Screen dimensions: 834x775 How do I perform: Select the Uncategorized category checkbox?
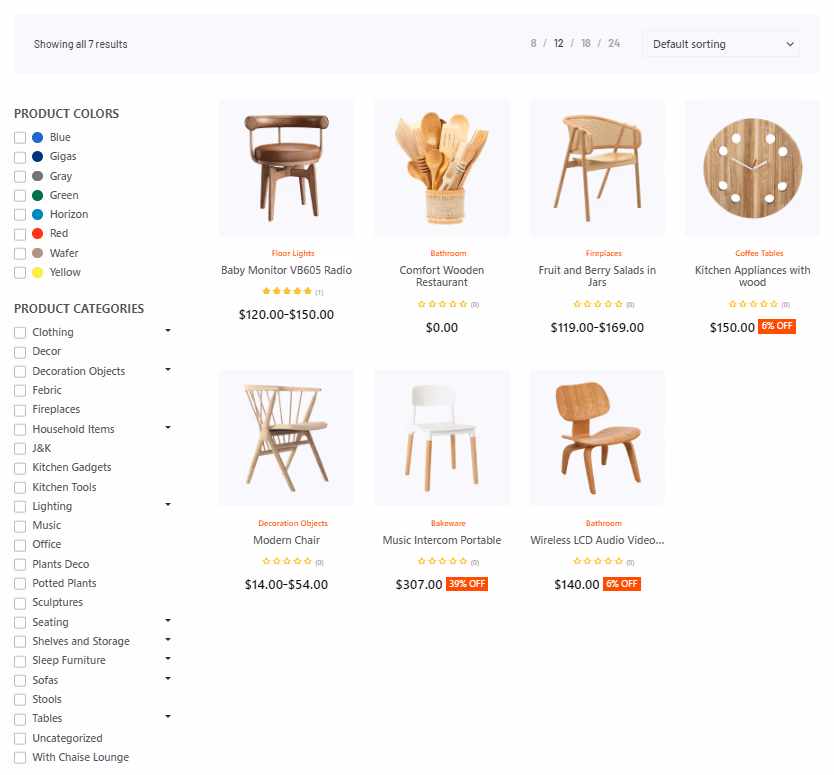tap(18, 738)
